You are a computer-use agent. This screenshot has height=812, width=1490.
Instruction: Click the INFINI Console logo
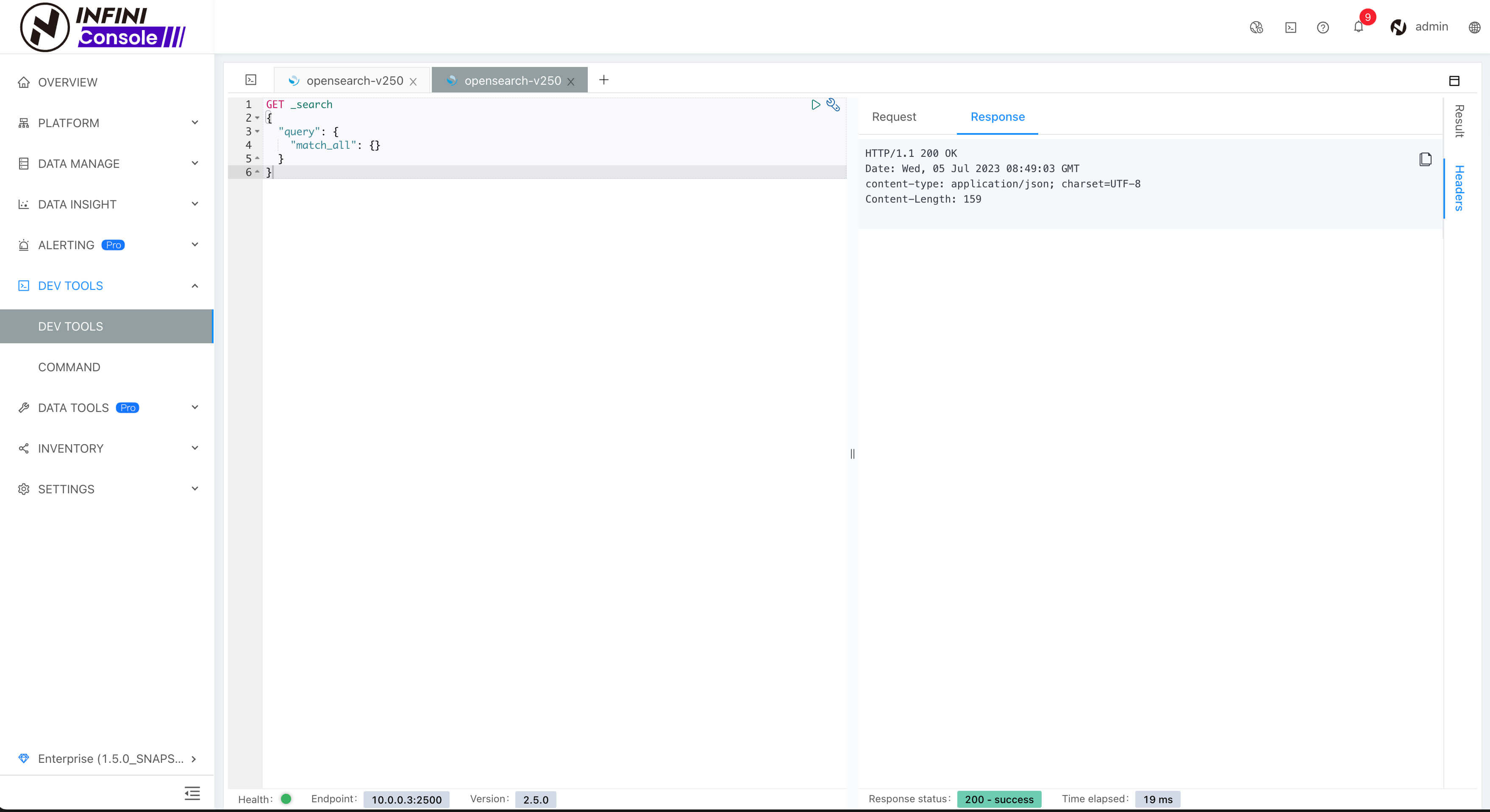tap(103, 27)
